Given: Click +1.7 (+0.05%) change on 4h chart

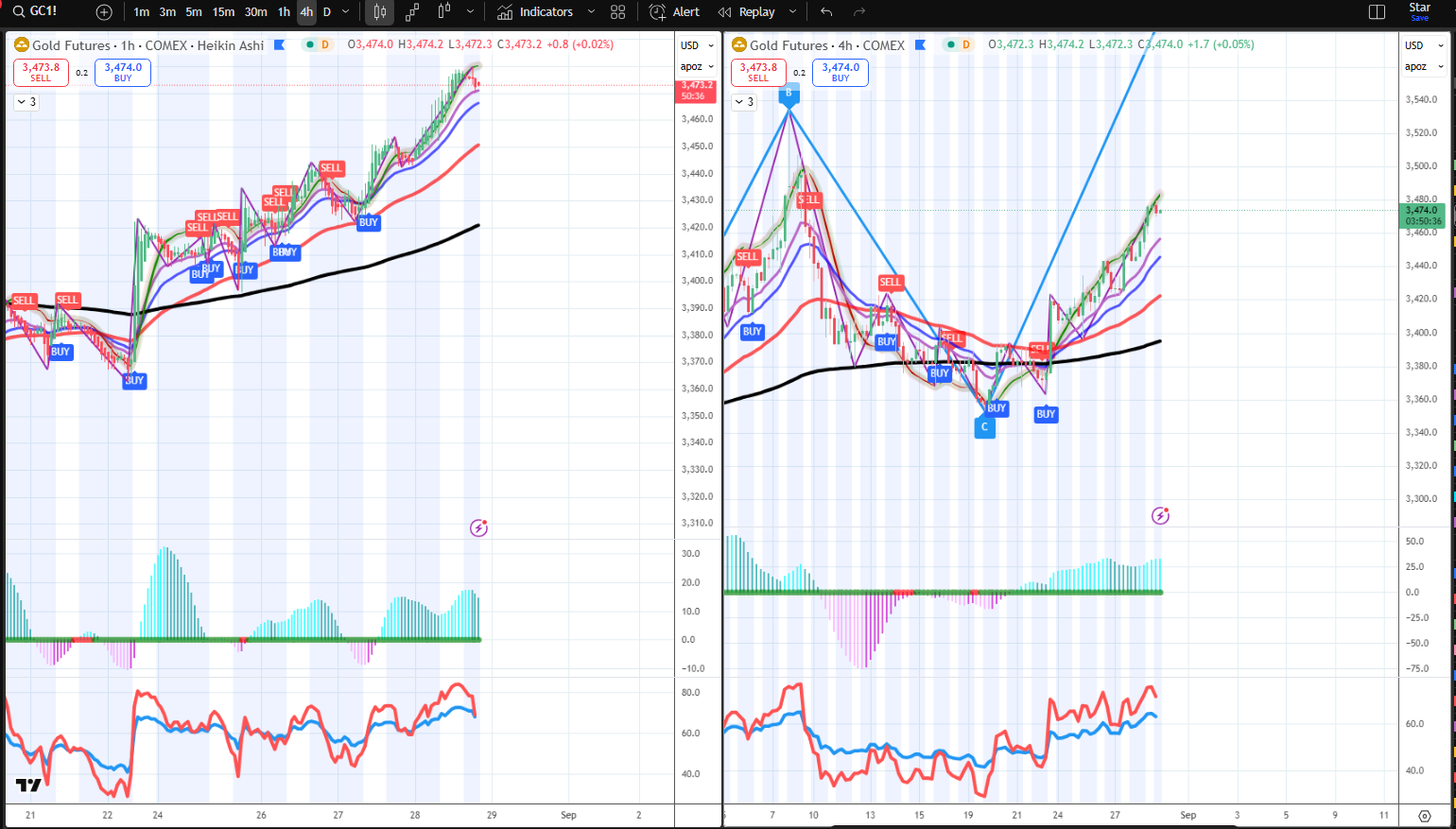Looking at the screenshot, I should pos(1221,44).
